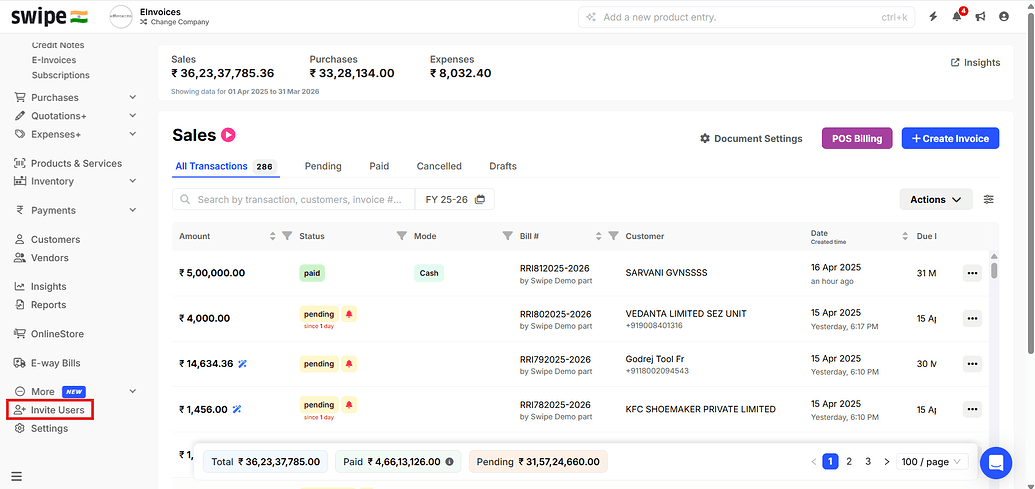Click the lightning bolt quick actions icon
The image size is (1035, 489).
coord(934,17)
